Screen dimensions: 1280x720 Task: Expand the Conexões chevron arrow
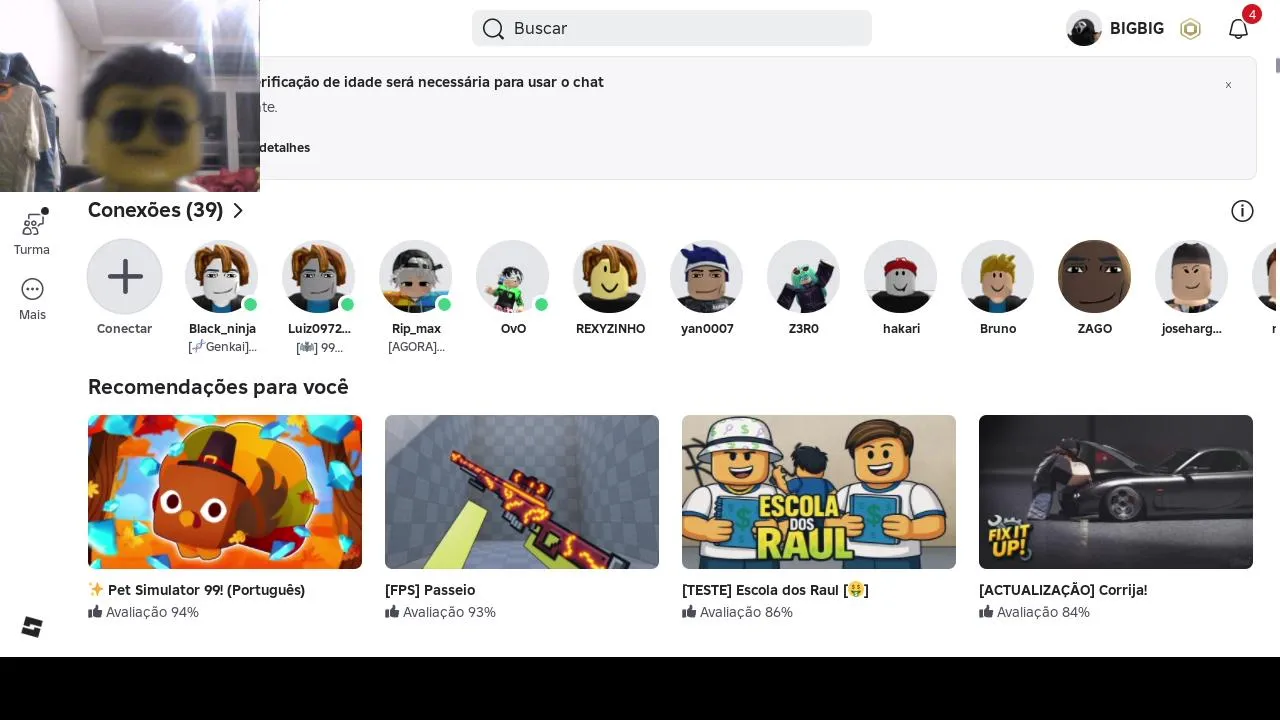click(238, 210)
